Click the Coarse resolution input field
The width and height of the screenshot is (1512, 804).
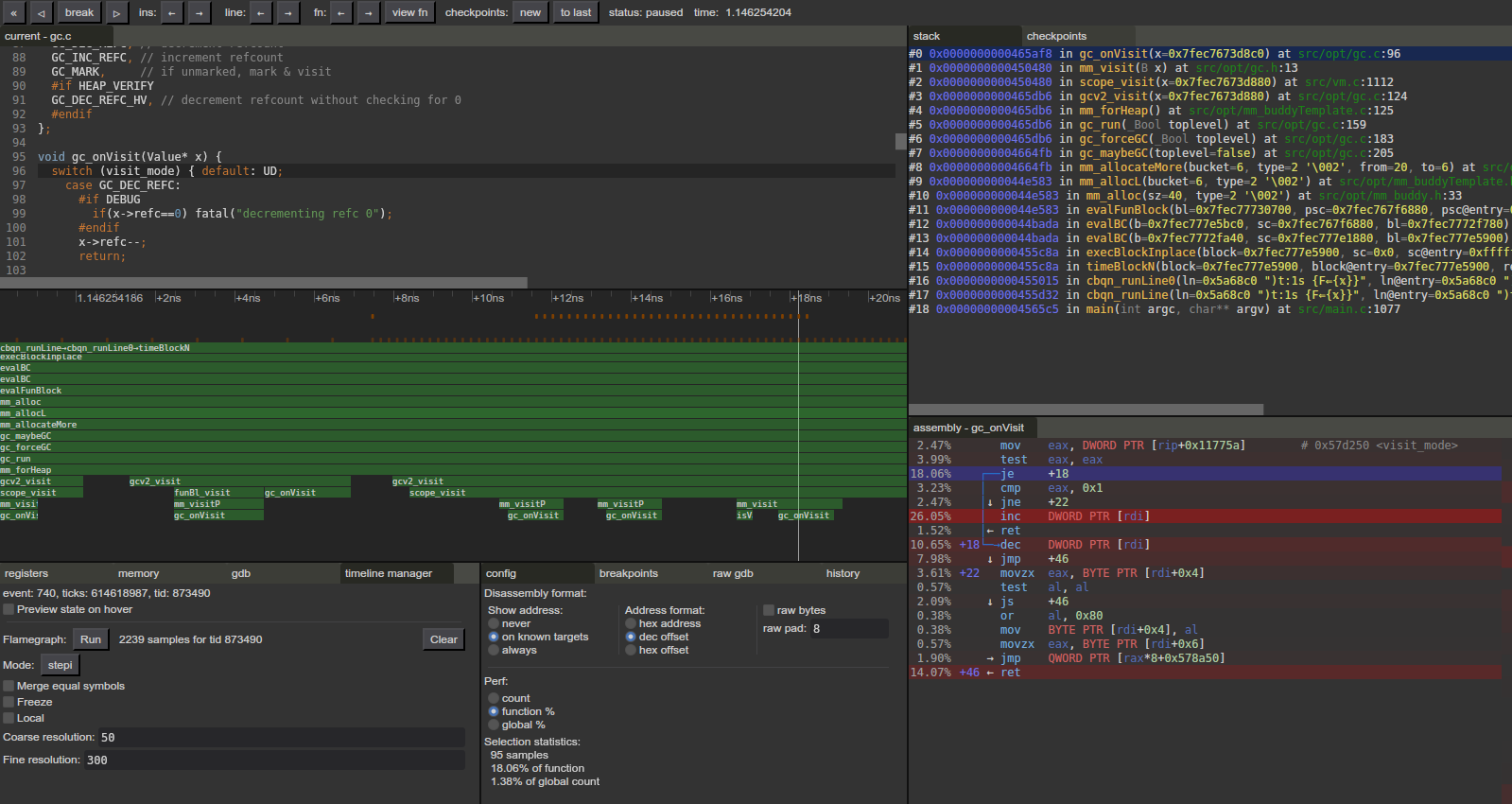[x=281, y=737]
